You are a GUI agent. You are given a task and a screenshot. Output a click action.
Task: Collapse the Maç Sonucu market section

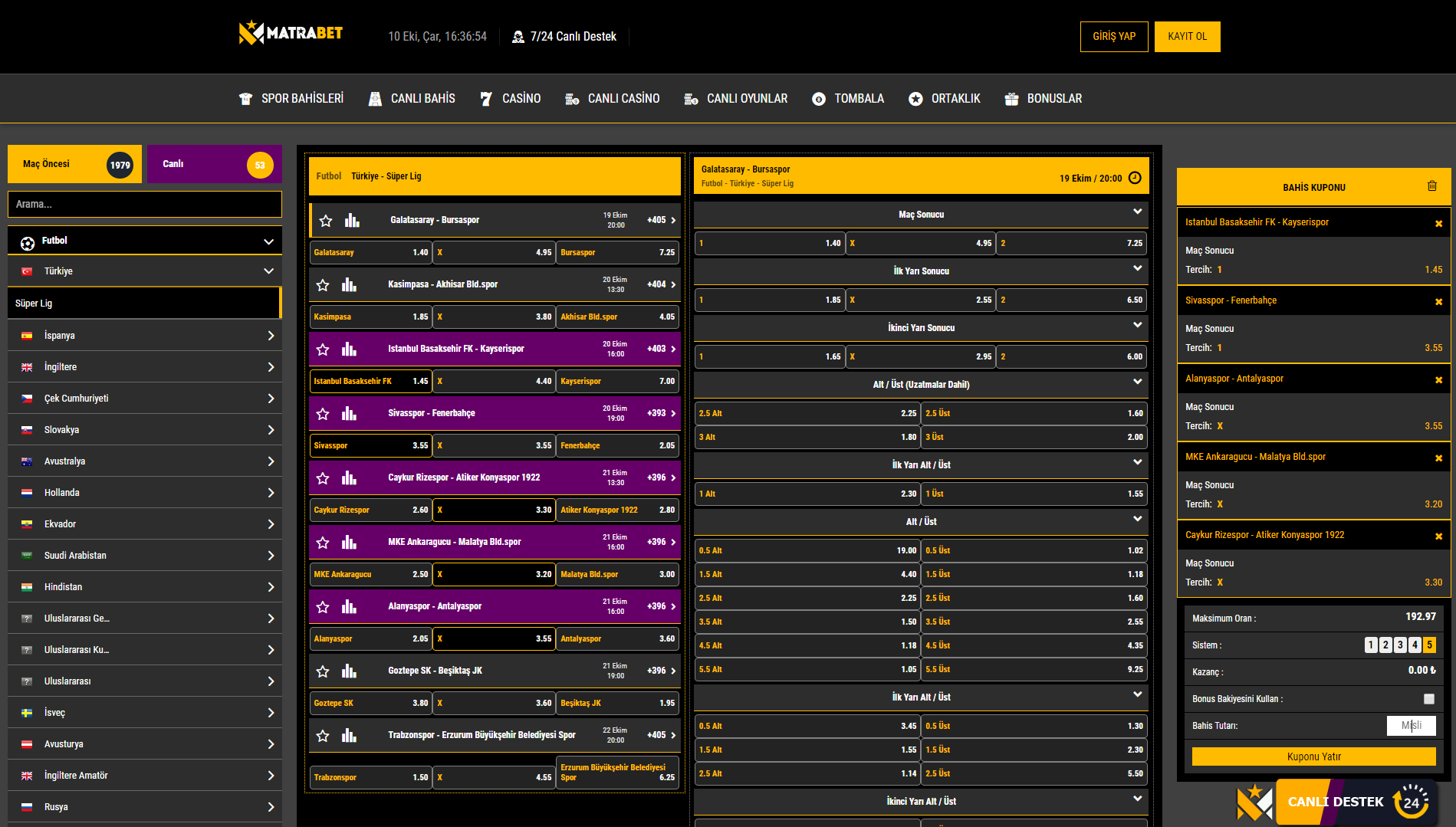tap(1137, 212)
